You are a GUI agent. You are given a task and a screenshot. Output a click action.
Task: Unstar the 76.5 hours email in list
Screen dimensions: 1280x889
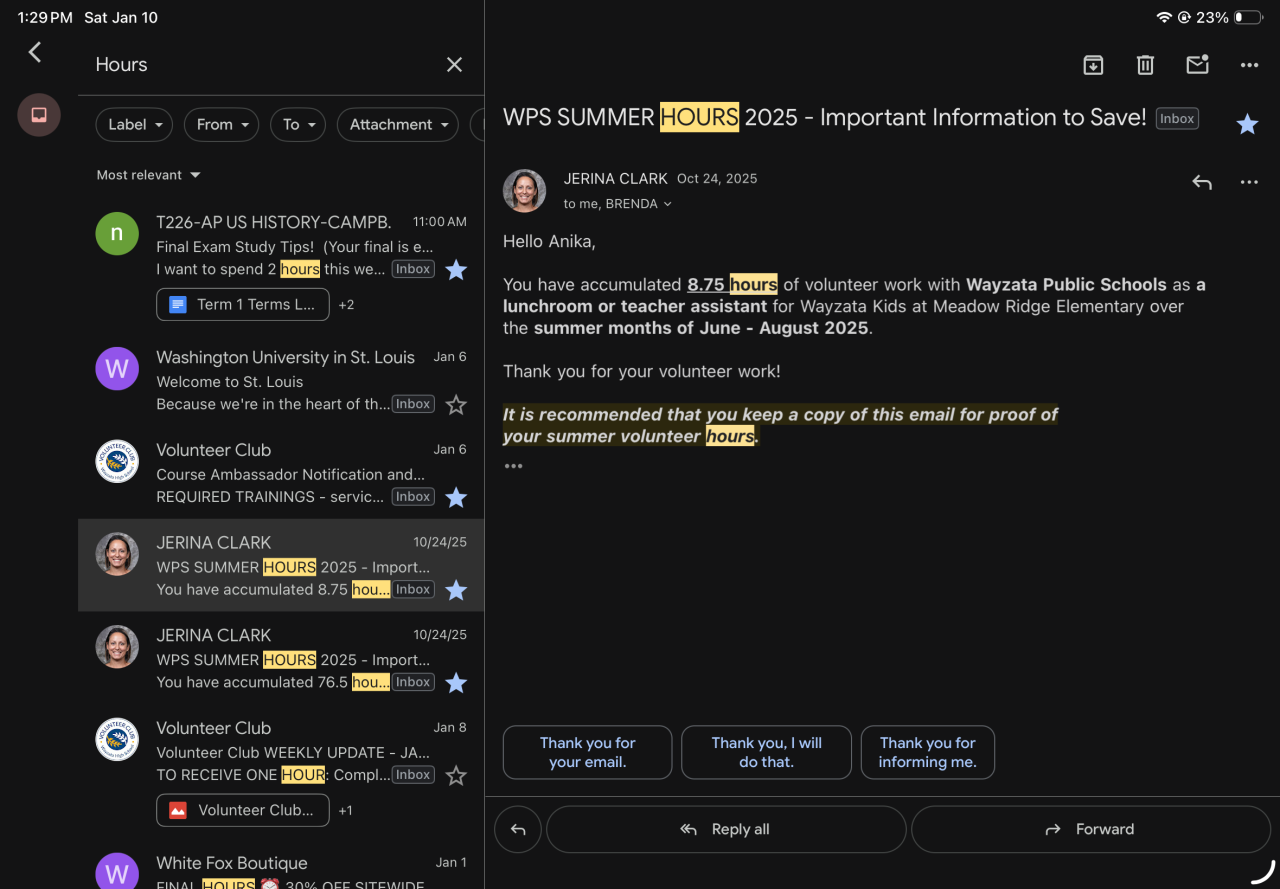pos(456,683)
